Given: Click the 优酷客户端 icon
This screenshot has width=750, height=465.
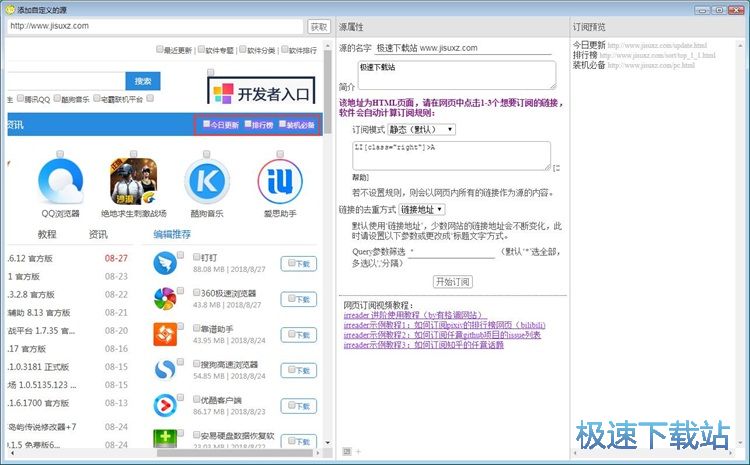Looking at the screenshot, I should click(166, 406).
